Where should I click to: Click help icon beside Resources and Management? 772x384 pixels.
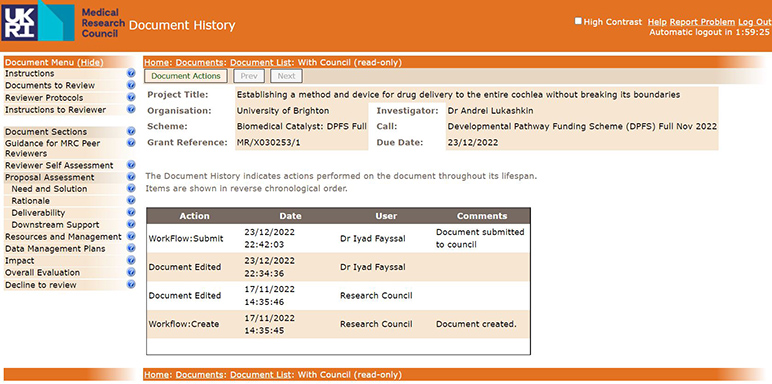(131, 236)
